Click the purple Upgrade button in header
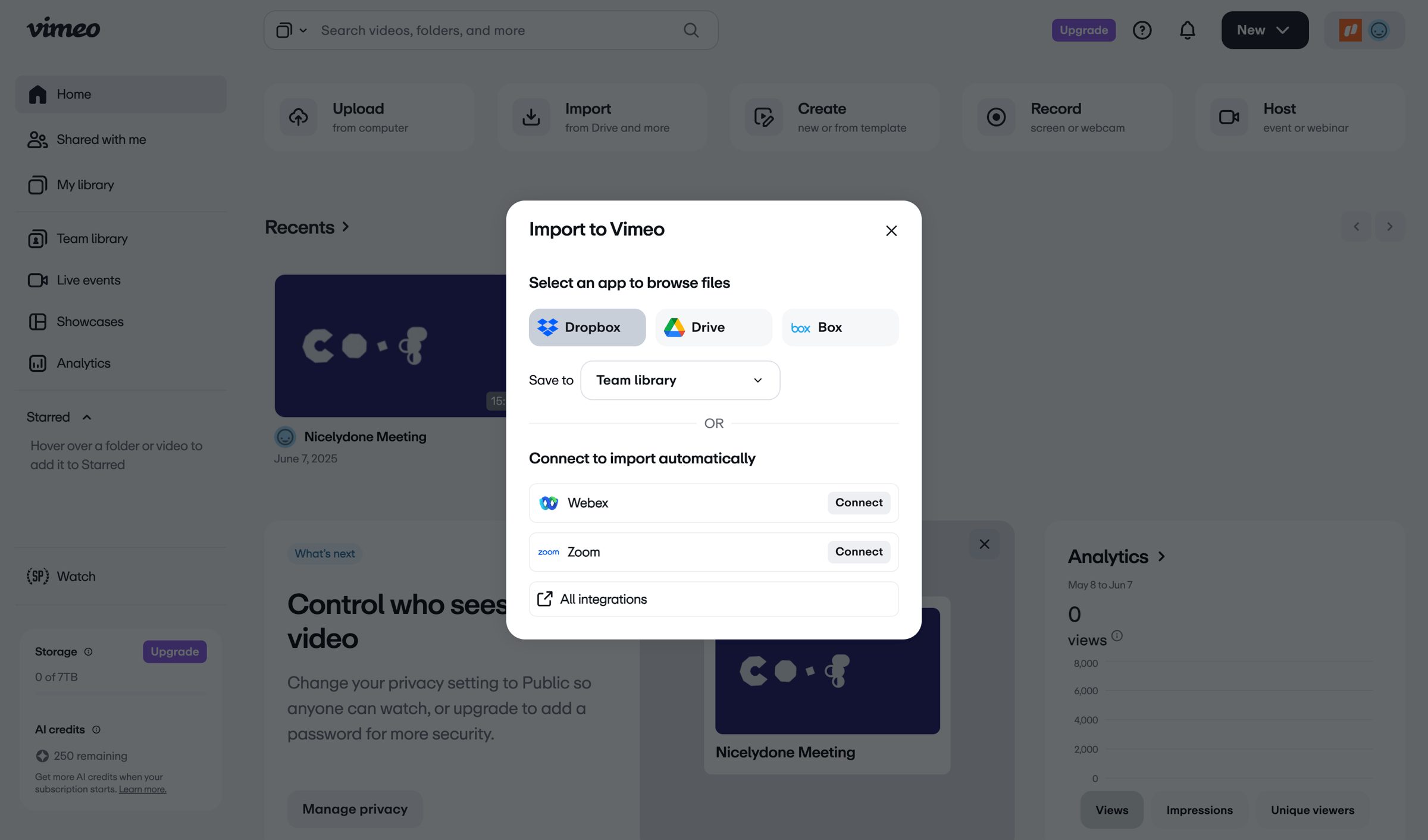Viewport: 1428px width, 840px height. coord(1083,30)
